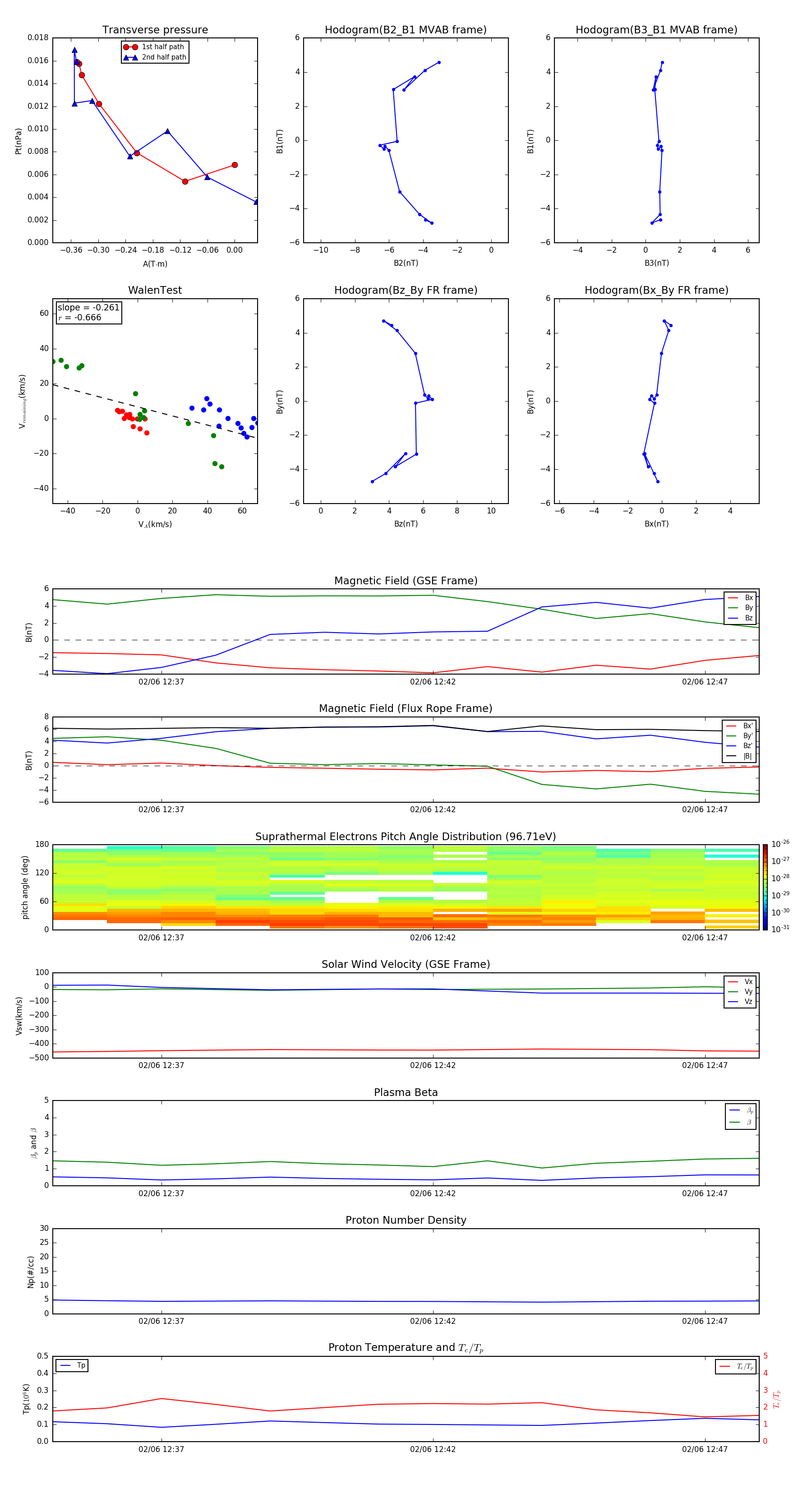Click 'Te/Tp' legend entry in temperature plot
812x1489 pixels.
[736, 1366]
